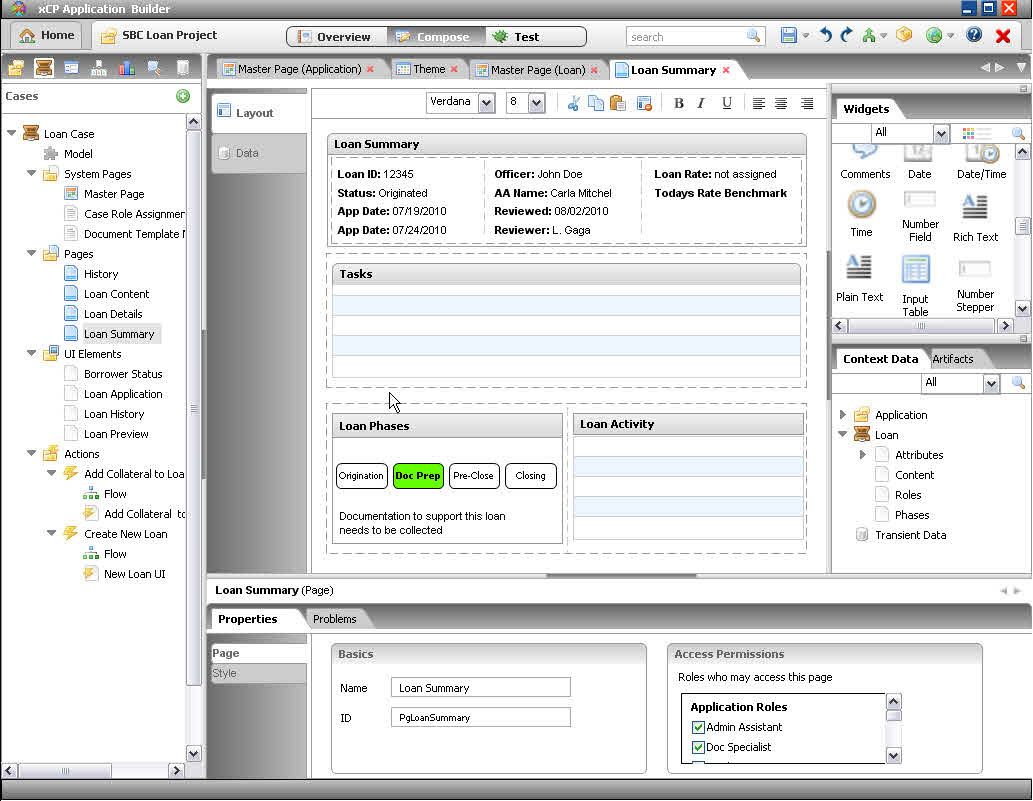Toggle the Doc Specialist role checkbox
The image size is (1033, 801).
click(698, 747)
